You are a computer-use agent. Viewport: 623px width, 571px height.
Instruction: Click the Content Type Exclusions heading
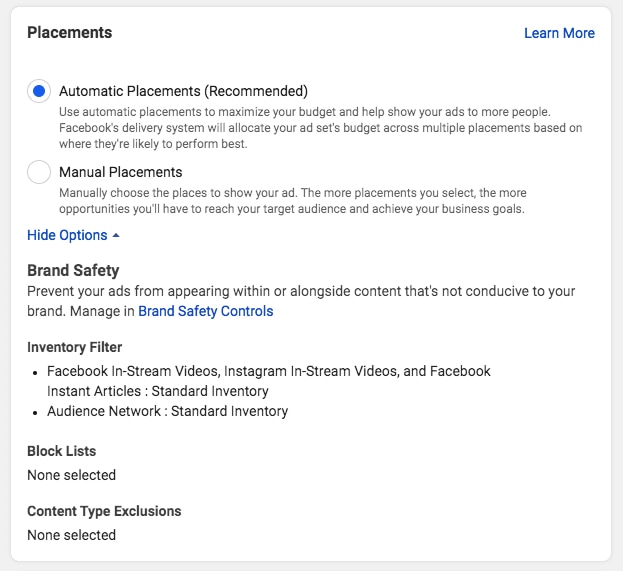[x=104, y=511]
